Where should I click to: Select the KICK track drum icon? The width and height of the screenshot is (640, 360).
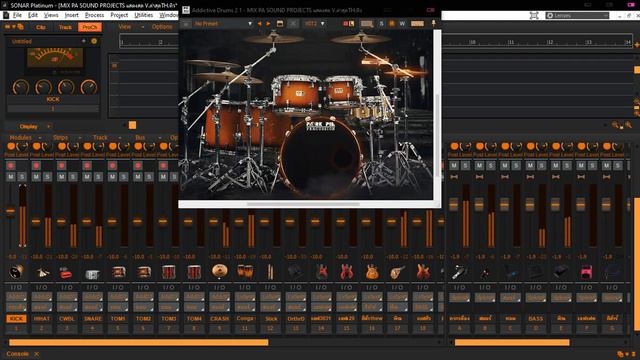[x=16, y=271]
